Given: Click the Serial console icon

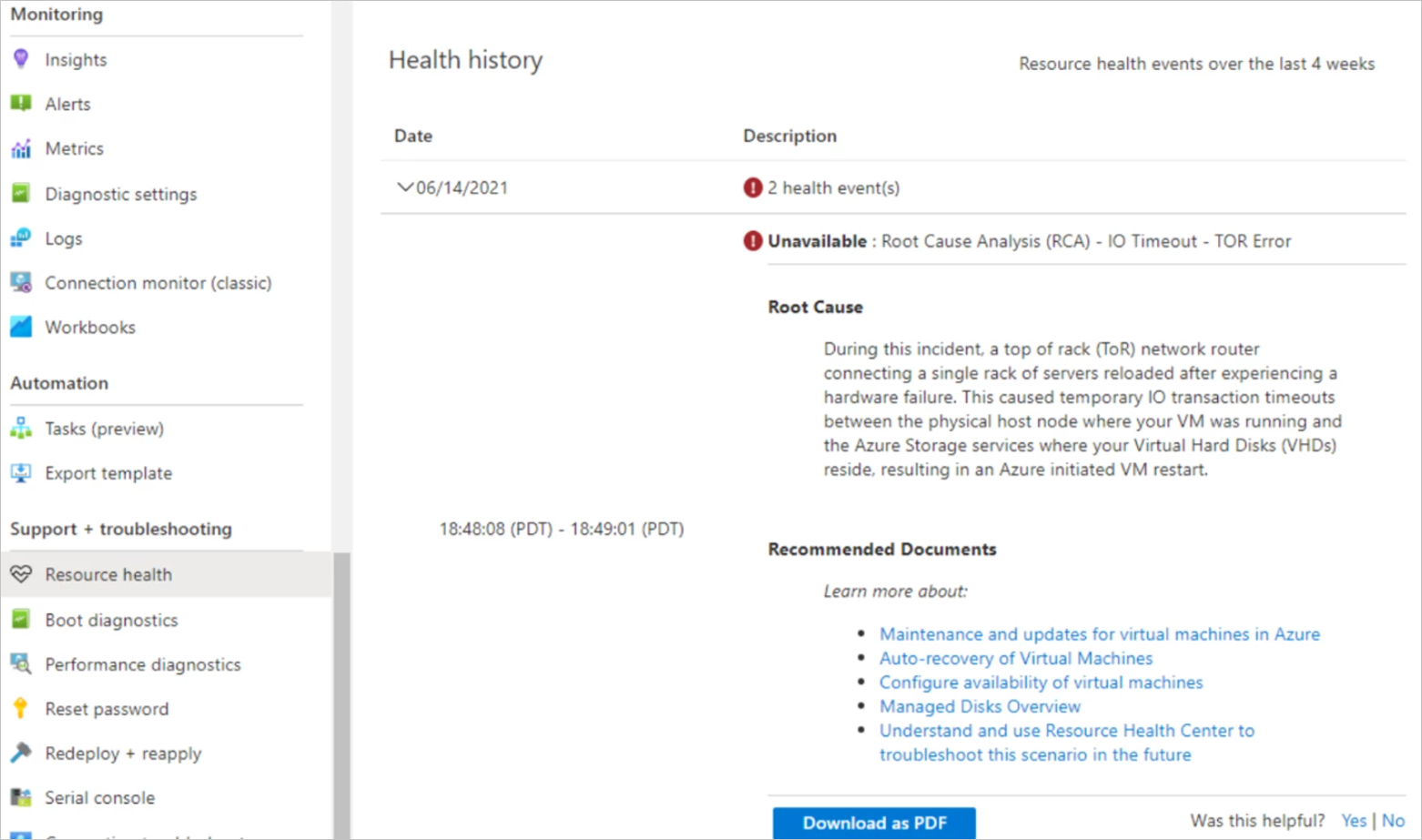Looking at the screenshot, I should point(21,797).
